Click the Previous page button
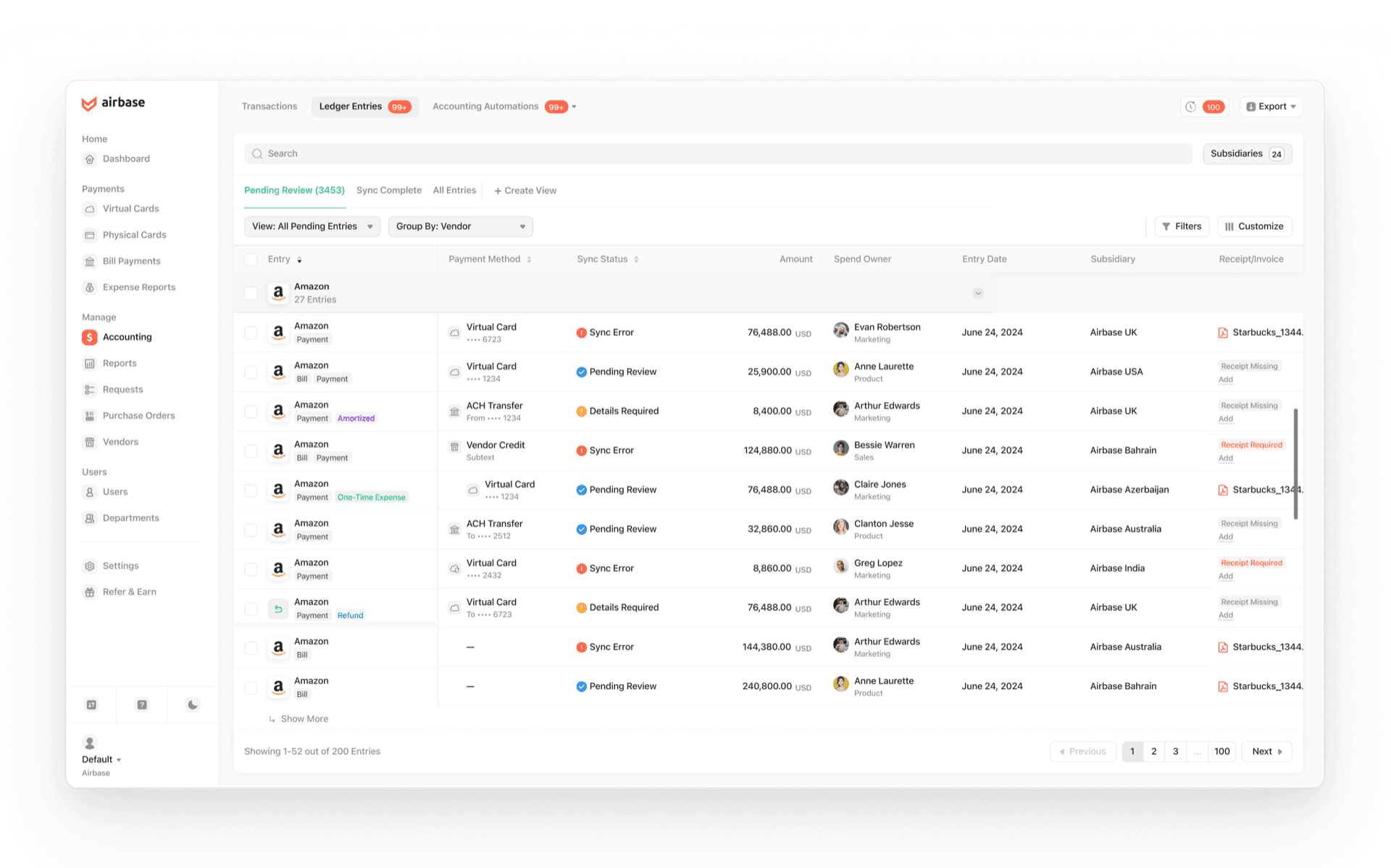Viewport: 1391px width, 868px height. (x=1083, y=751)
